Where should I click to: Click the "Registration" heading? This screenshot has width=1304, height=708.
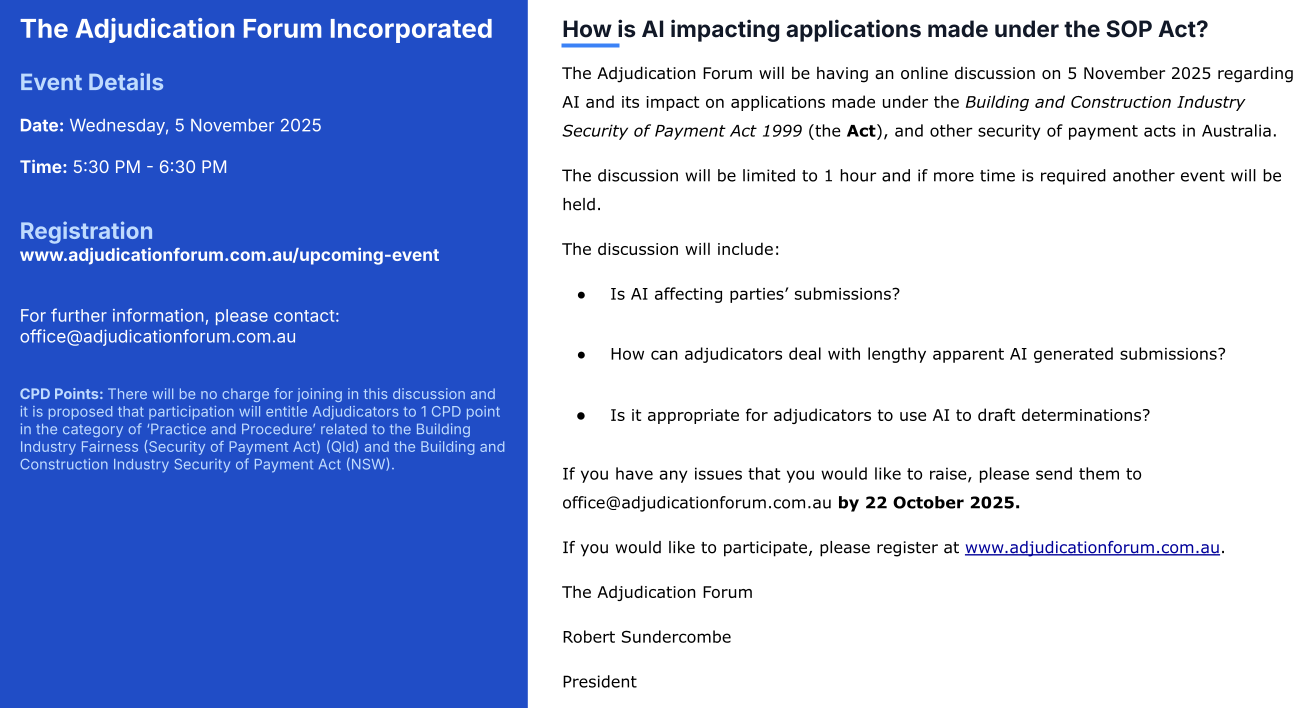tap(87, 231)
